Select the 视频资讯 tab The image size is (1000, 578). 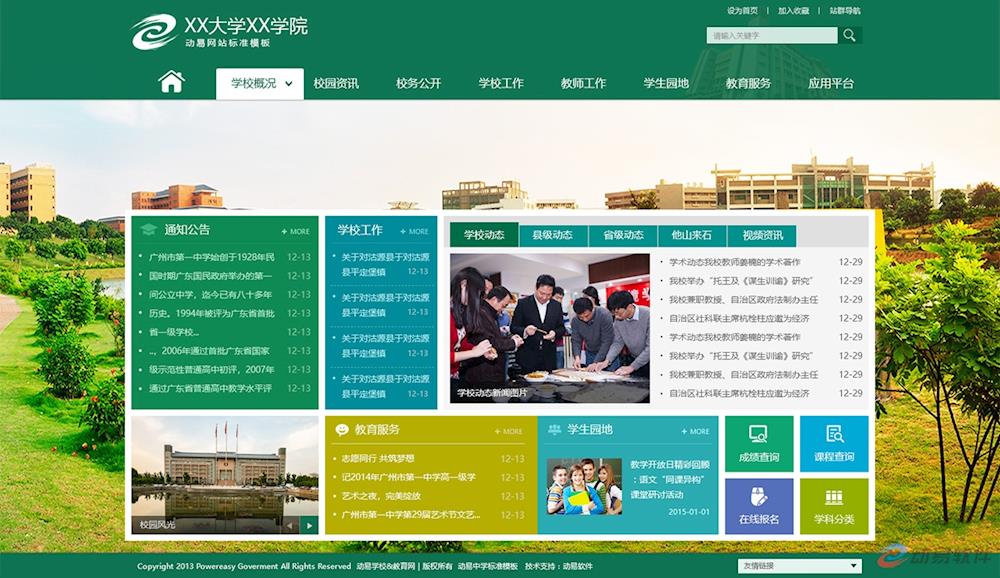[762, 235]
